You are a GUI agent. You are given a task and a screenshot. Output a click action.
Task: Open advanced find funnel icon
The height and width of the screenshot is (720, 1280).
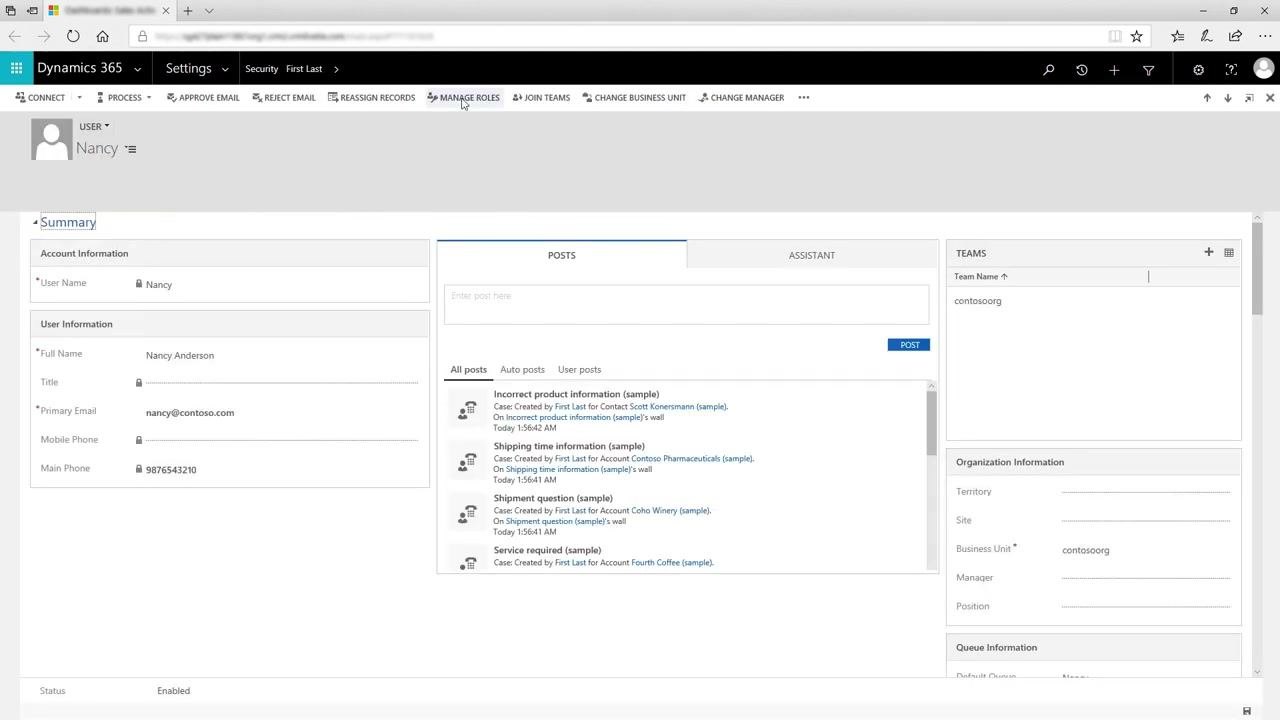1148,70
